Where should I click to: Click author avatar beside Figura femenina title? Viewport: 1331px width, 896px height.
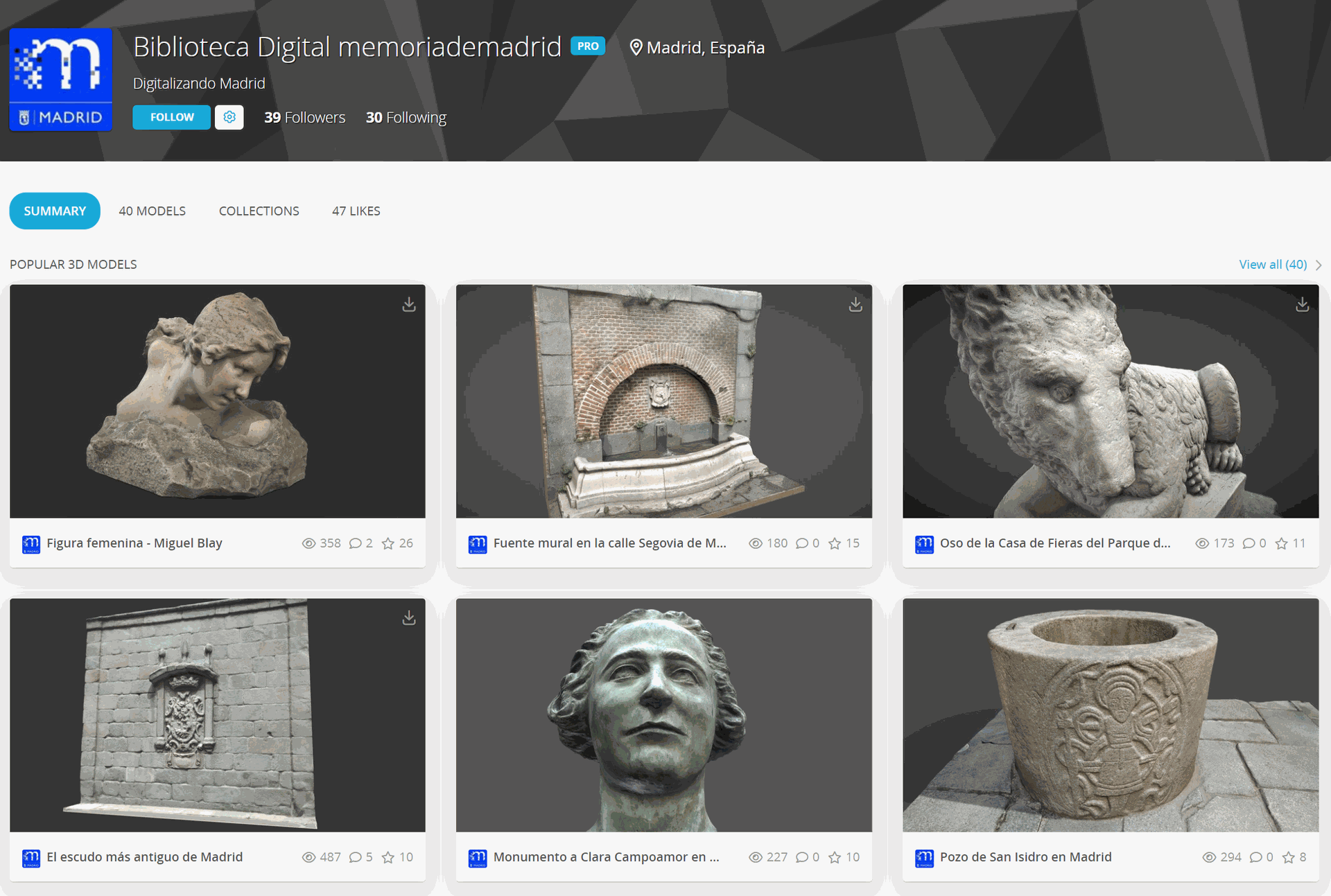coord(31,545)
